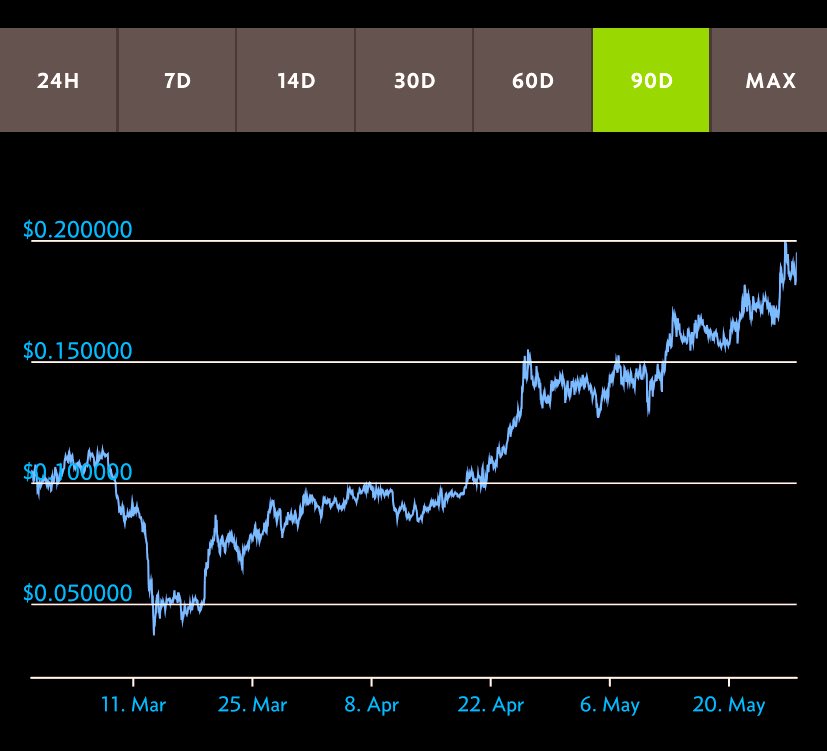Click the 22. Apr date label

click(x=491, y=705)
